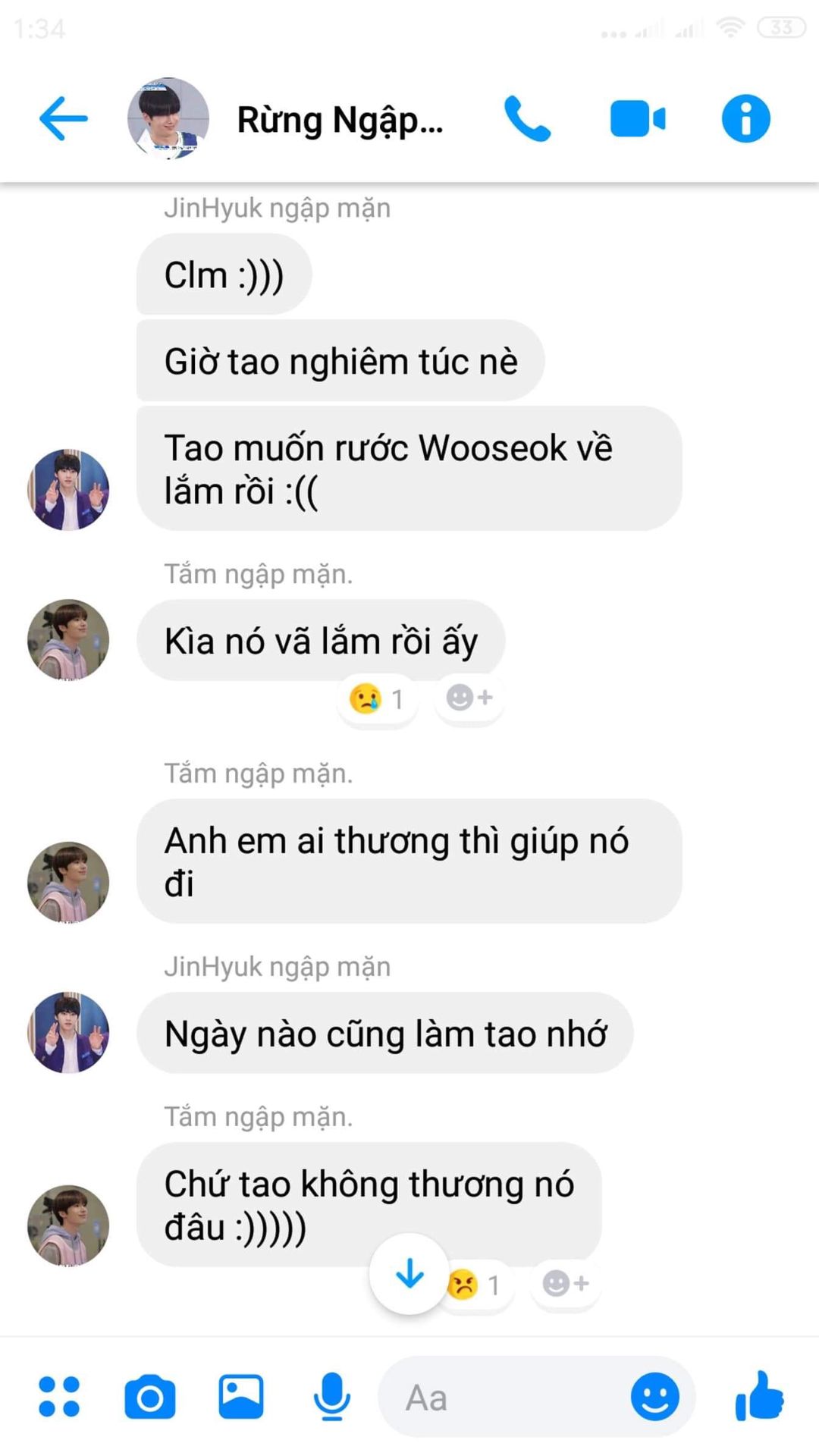Screen dimensions: 819x1456
Task: Go back using the blue arrow
Action: click(x=63, y=118)
